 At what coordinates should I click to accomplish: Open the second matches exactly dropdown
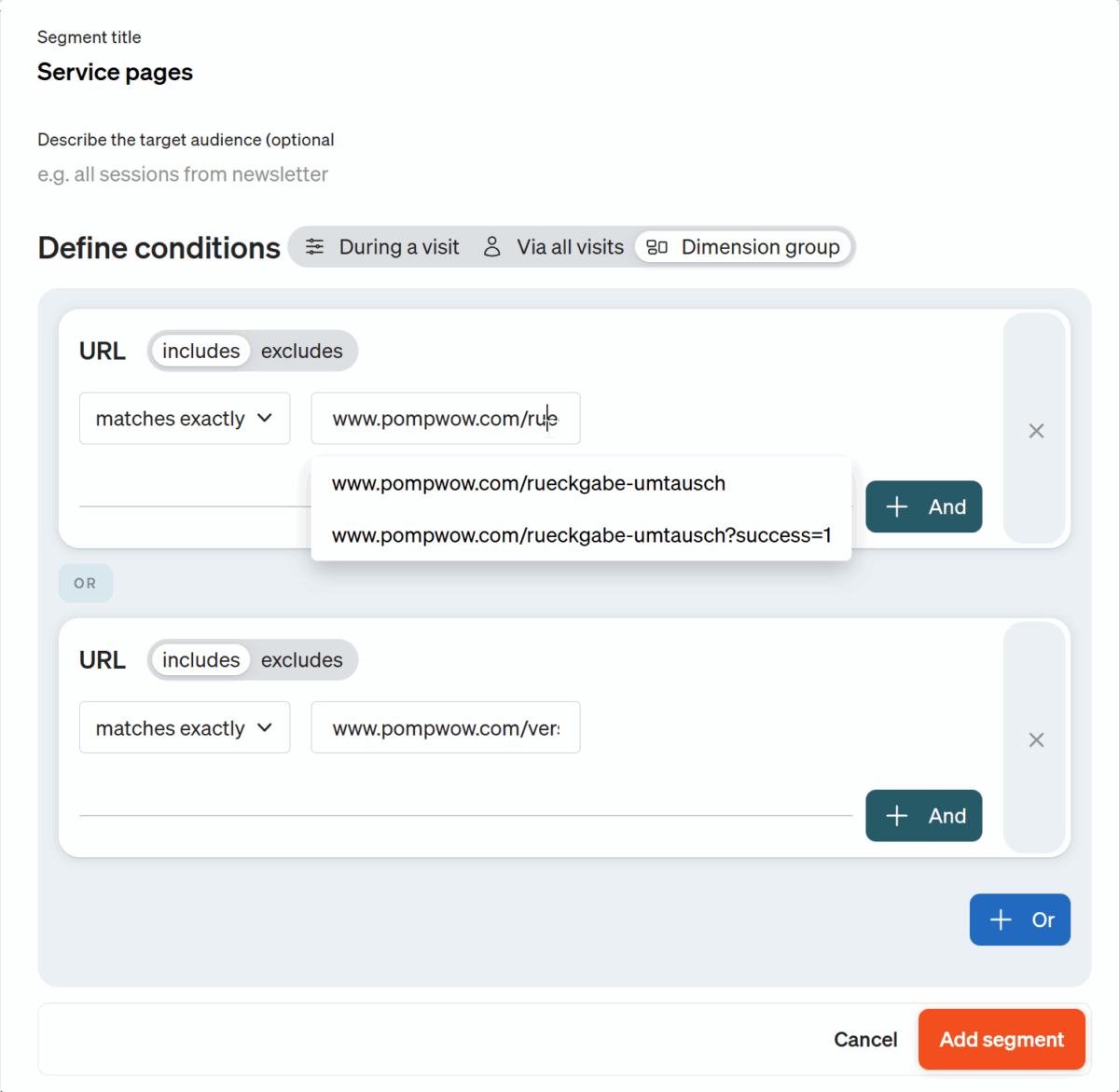(x=184, y=727)
